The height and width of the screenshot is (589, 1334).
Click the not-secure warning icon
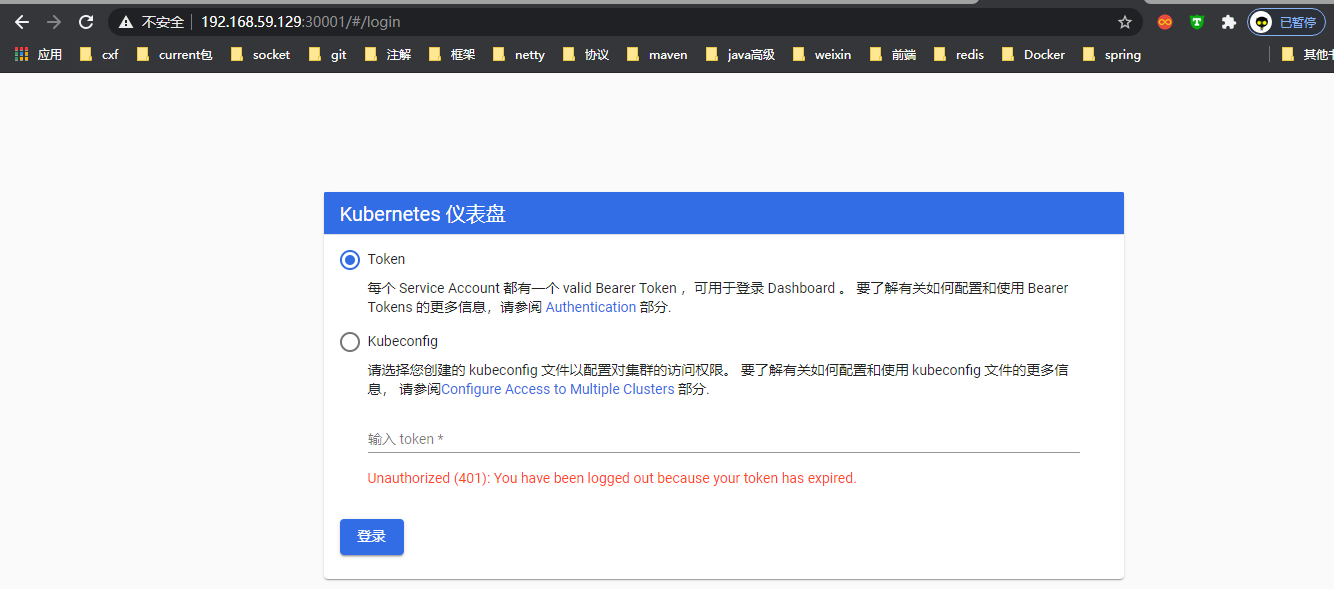tap(125, 22)
